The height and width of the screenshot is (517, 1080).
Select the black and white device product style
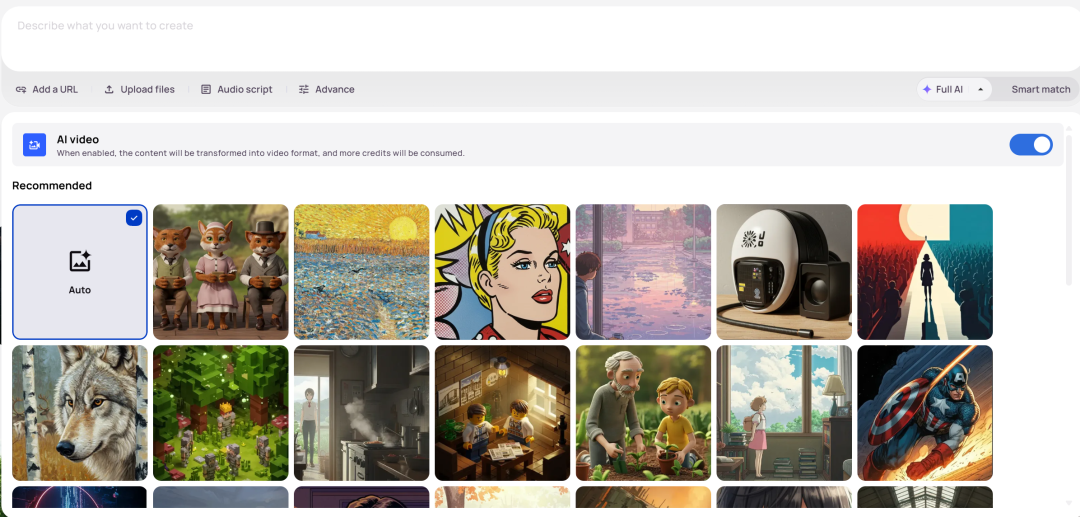tap(784, 272)
